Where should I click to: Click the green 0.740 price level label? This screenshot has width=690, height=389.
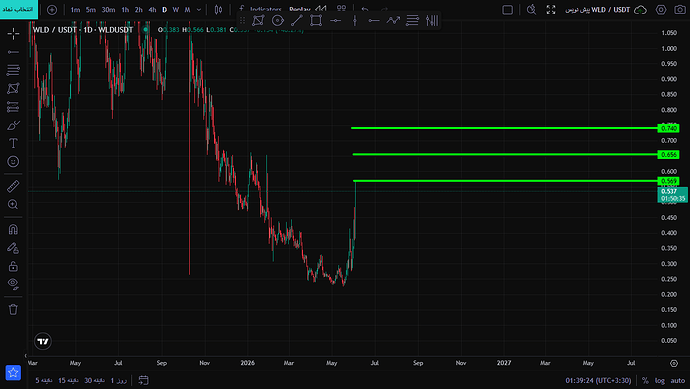[x=668, y=128]
